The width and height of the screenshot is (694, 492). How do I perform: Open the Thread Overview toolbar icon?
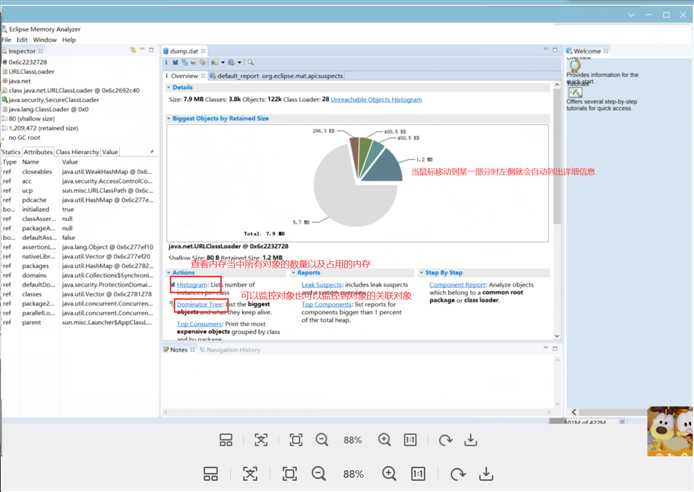click(202, 62)
